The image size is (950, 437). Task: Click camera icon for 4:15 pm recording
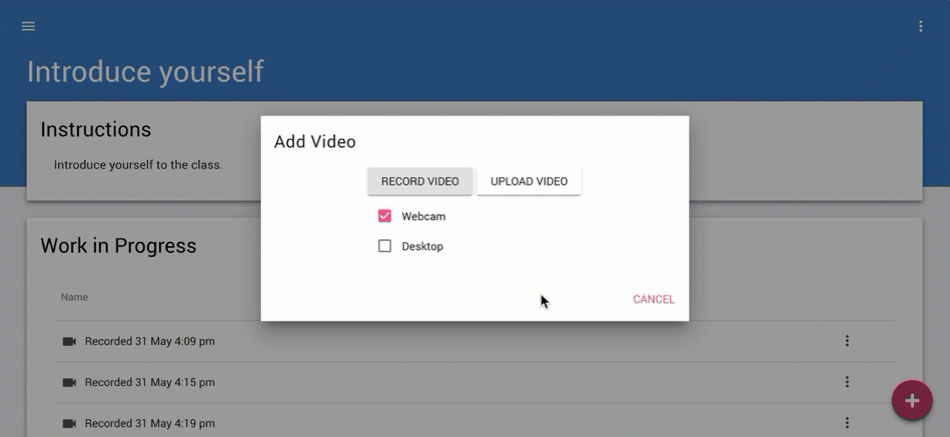pos(69,382)
